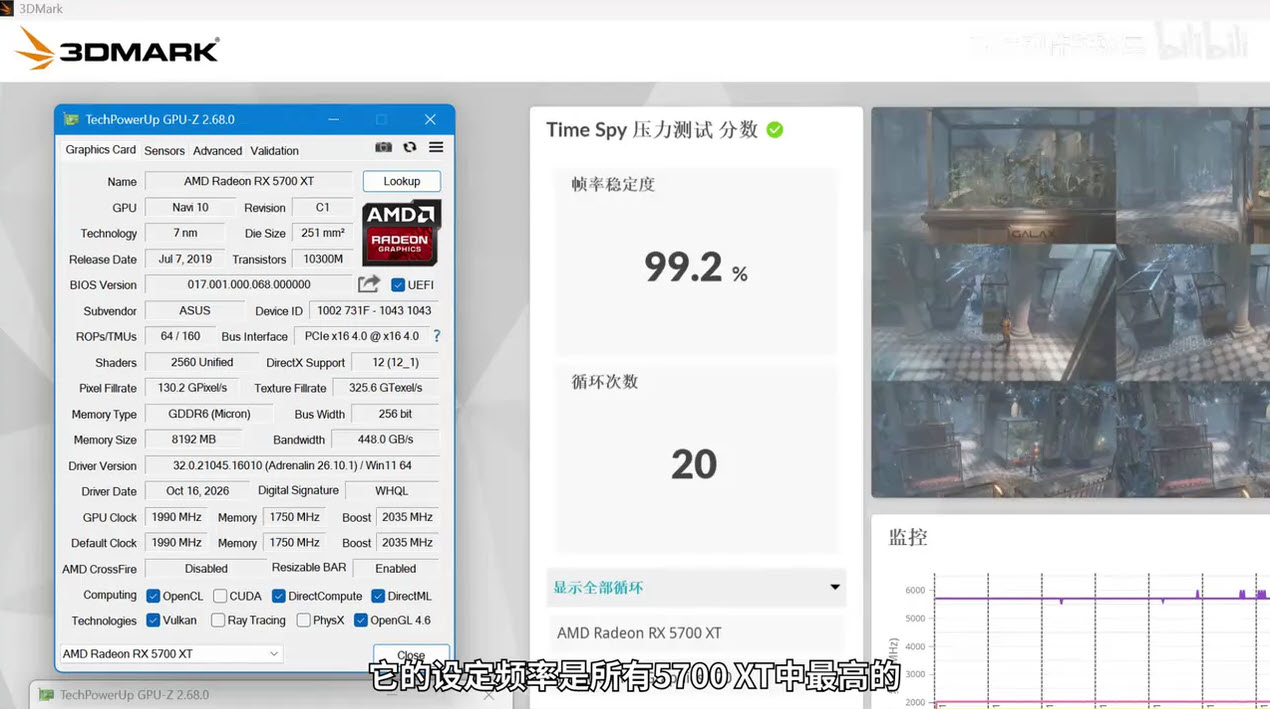Click the GPU-Z Close button
Viewport: 1270px width, 709px height.
410,657
